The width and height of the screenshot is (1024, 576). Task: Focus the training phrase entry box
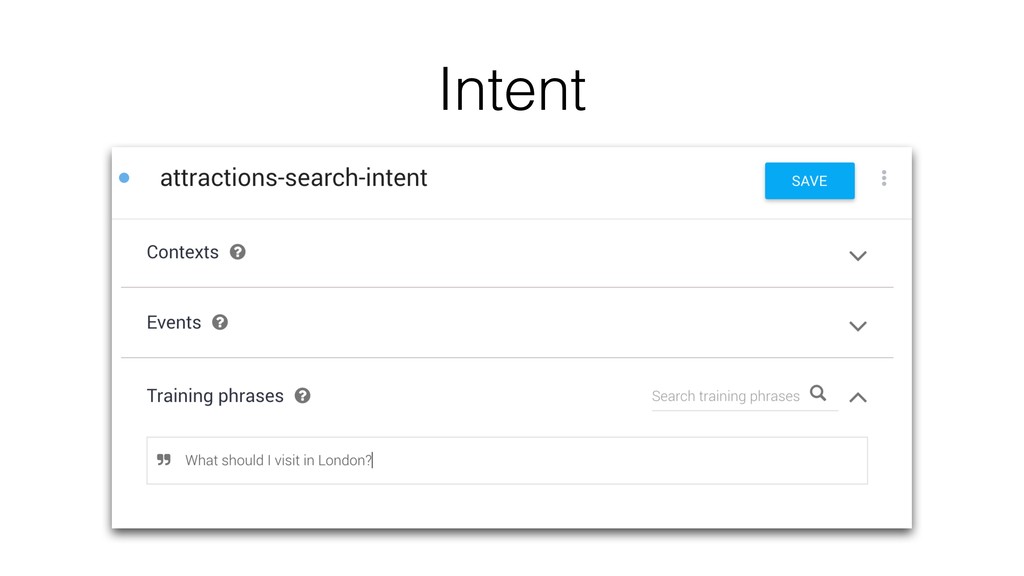tap(507, 460)
